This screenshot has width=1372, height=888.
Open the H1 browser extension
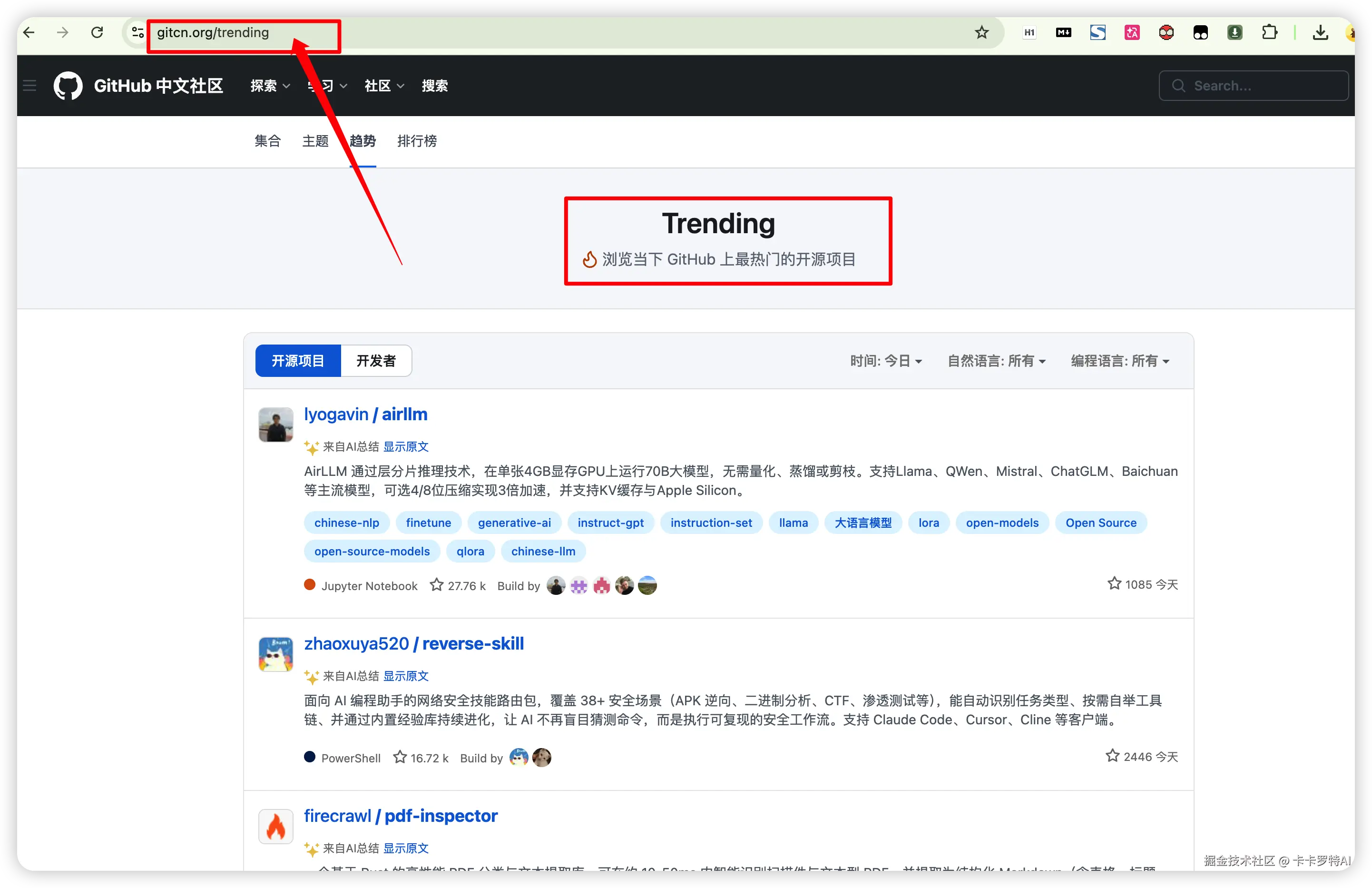(x=1029, y=33)
